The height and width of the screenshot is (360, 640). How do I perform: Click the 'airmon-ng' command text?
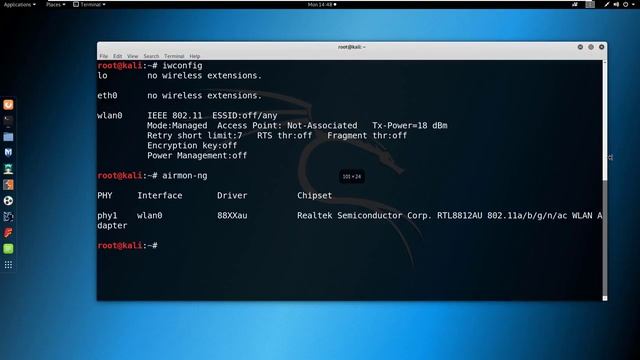[x=184, y=176]
